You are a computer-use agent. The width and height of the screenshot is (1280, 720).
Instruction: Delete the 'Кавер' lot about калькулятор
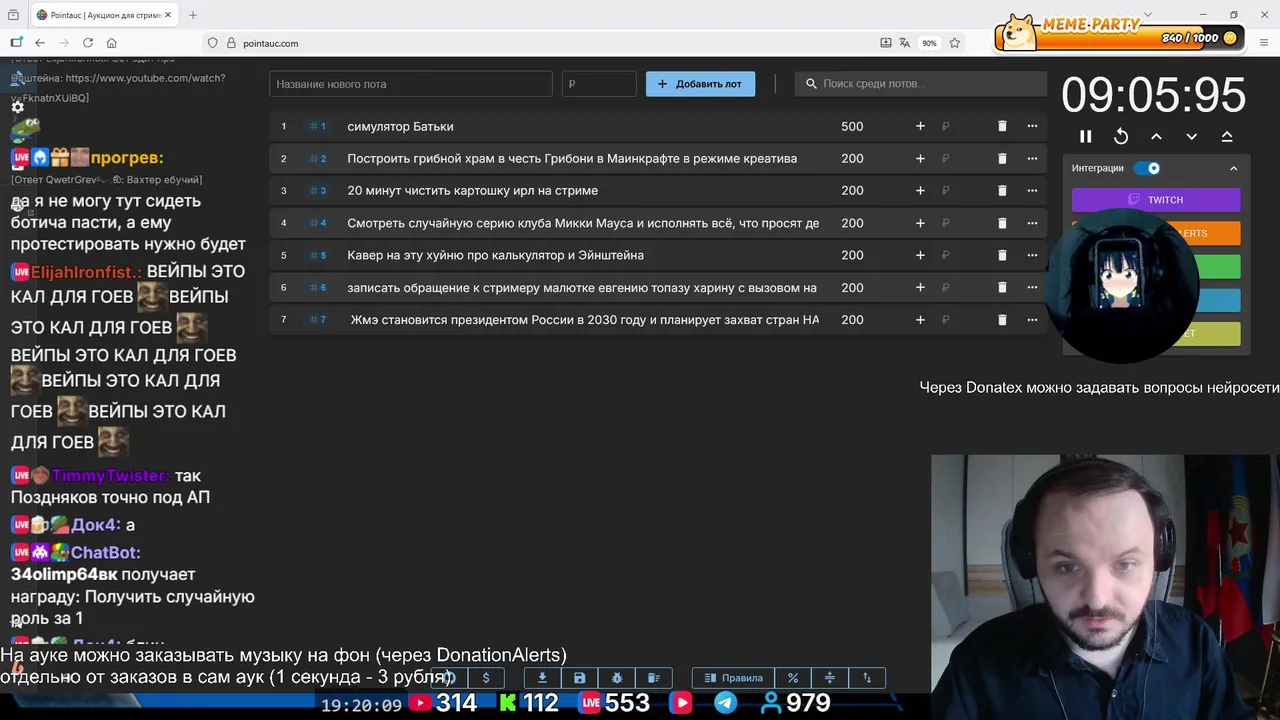(x=1002, y=255)
